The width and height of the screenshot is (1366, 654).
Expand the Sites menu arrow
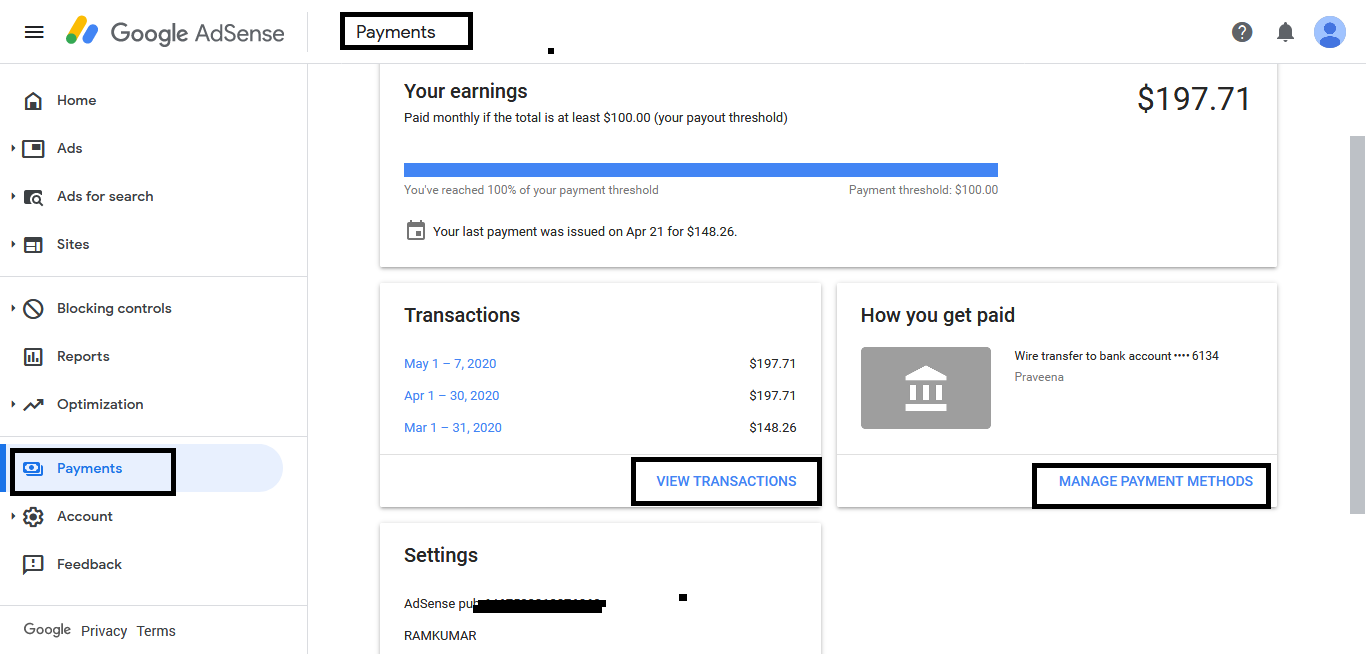[x=13, y=245]
